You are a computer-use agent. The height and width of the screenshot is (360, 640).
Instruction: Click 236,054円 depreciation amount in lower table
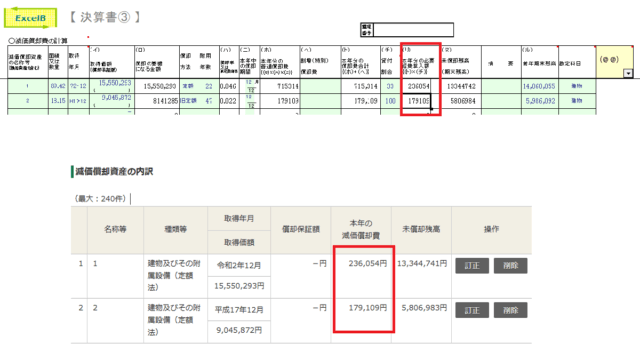coord(367,264)
